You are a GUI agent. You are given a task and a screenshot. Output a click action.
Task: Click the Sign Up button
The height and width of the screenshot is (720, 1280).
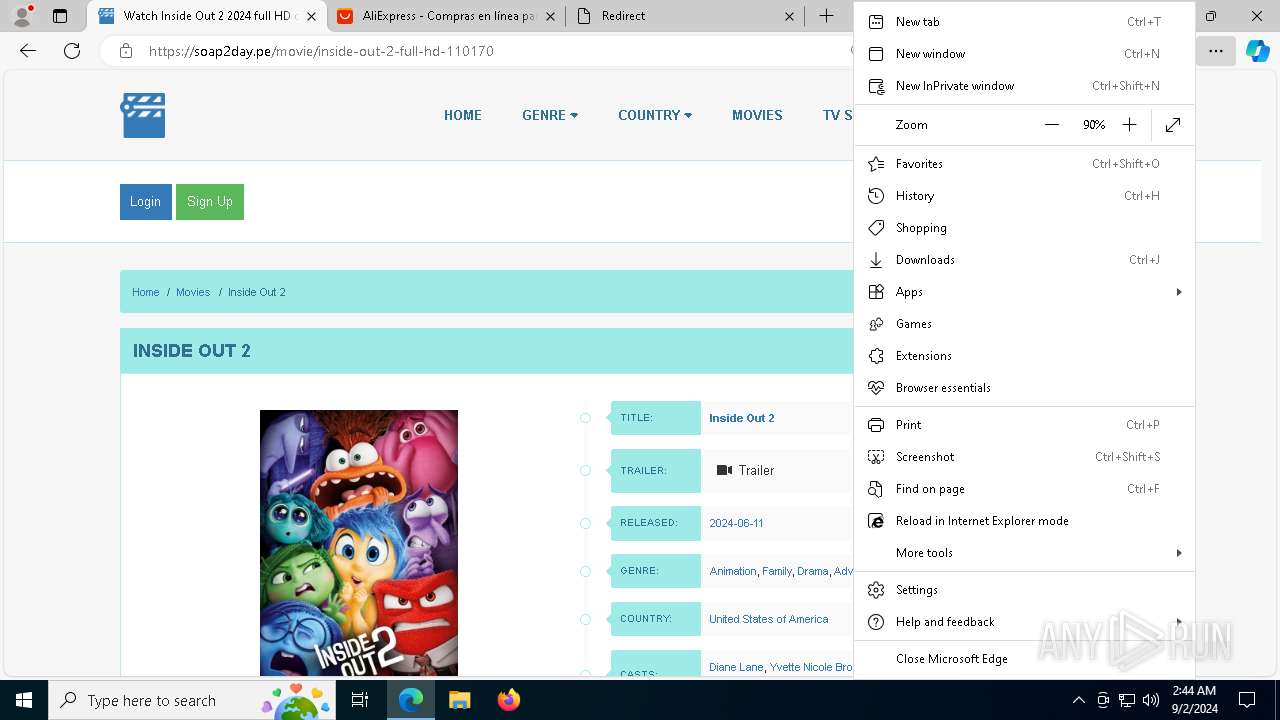click(210, 202)
